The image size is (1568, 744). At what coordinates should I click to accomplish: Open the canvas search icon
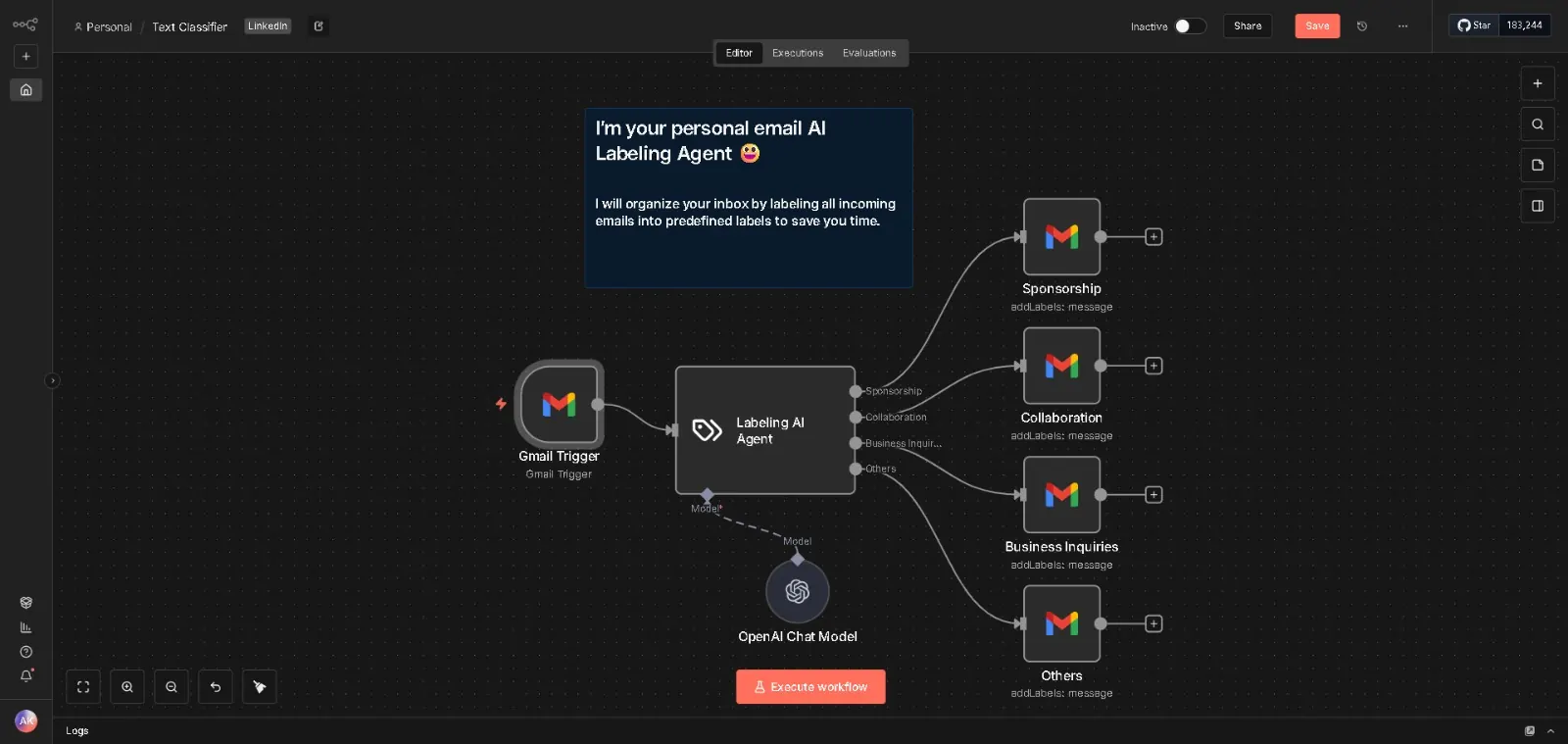click(x=1538, y=124)
